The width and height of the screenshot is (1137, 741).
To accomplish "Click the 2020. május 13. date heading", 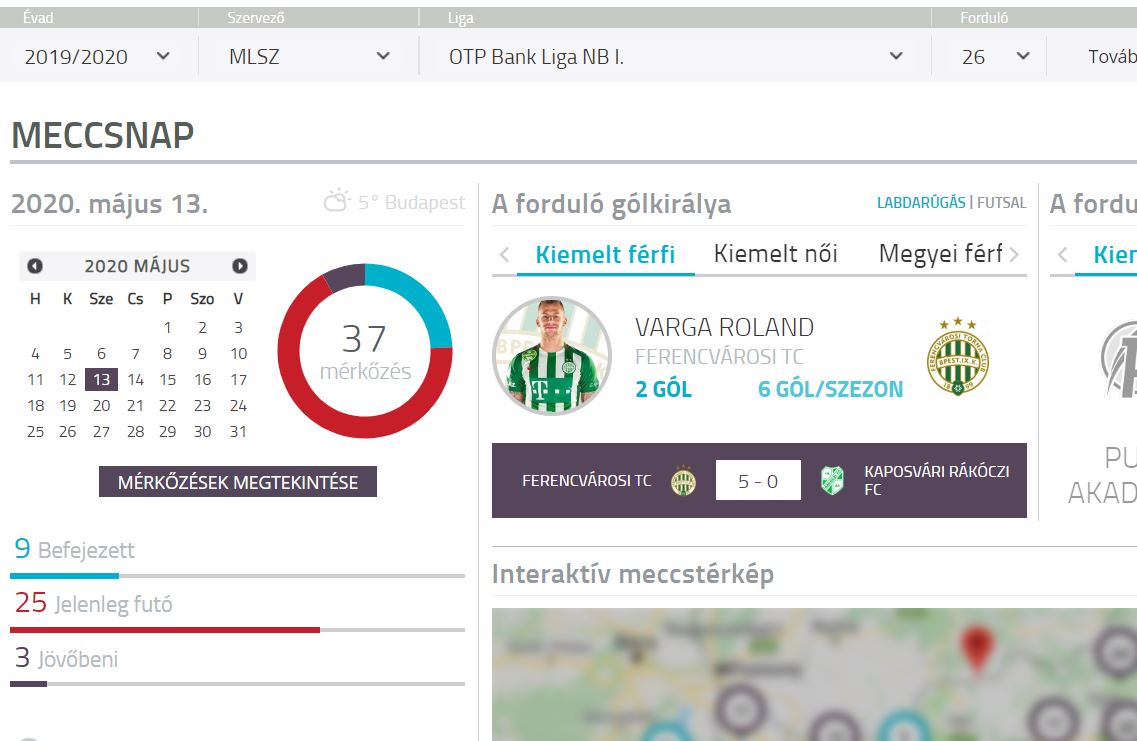I will coord(109,204).
